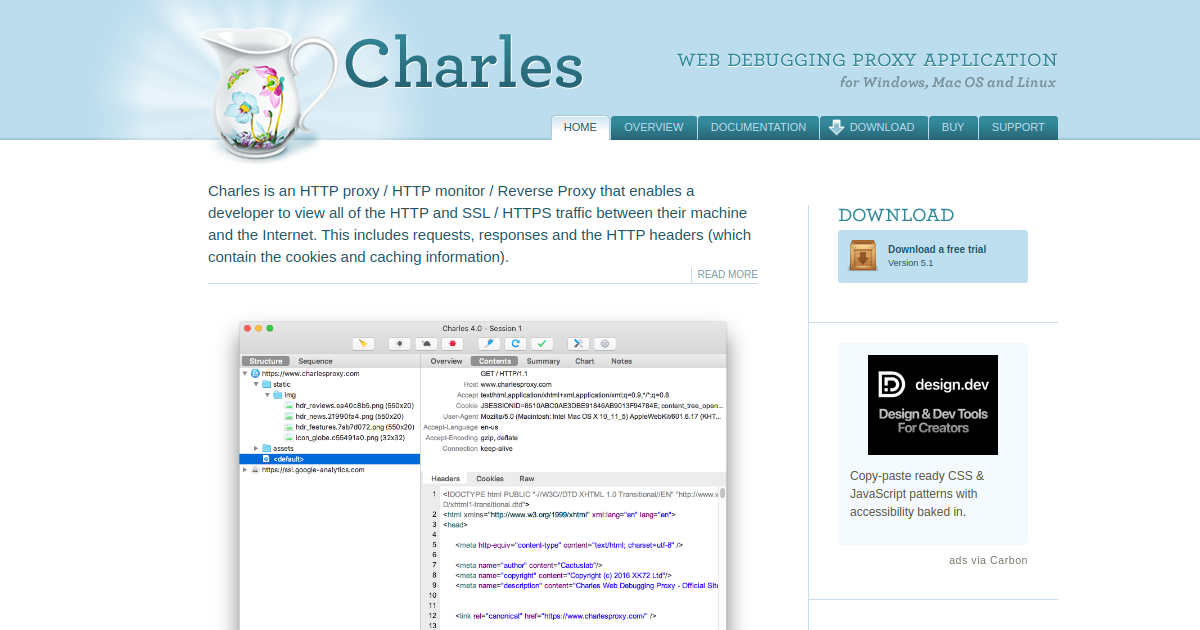Click the Charles title text logo
The width and height of the screenshot is (1200, 630).
pos(464,64)
